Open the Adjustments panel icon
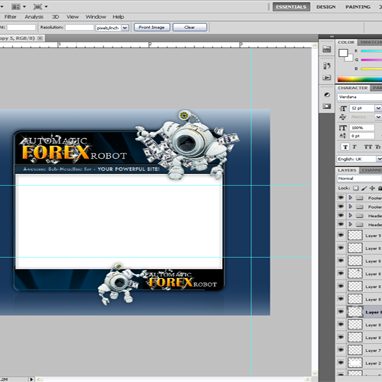The width and height of the screenshot is (382, 382). [327, 95]
